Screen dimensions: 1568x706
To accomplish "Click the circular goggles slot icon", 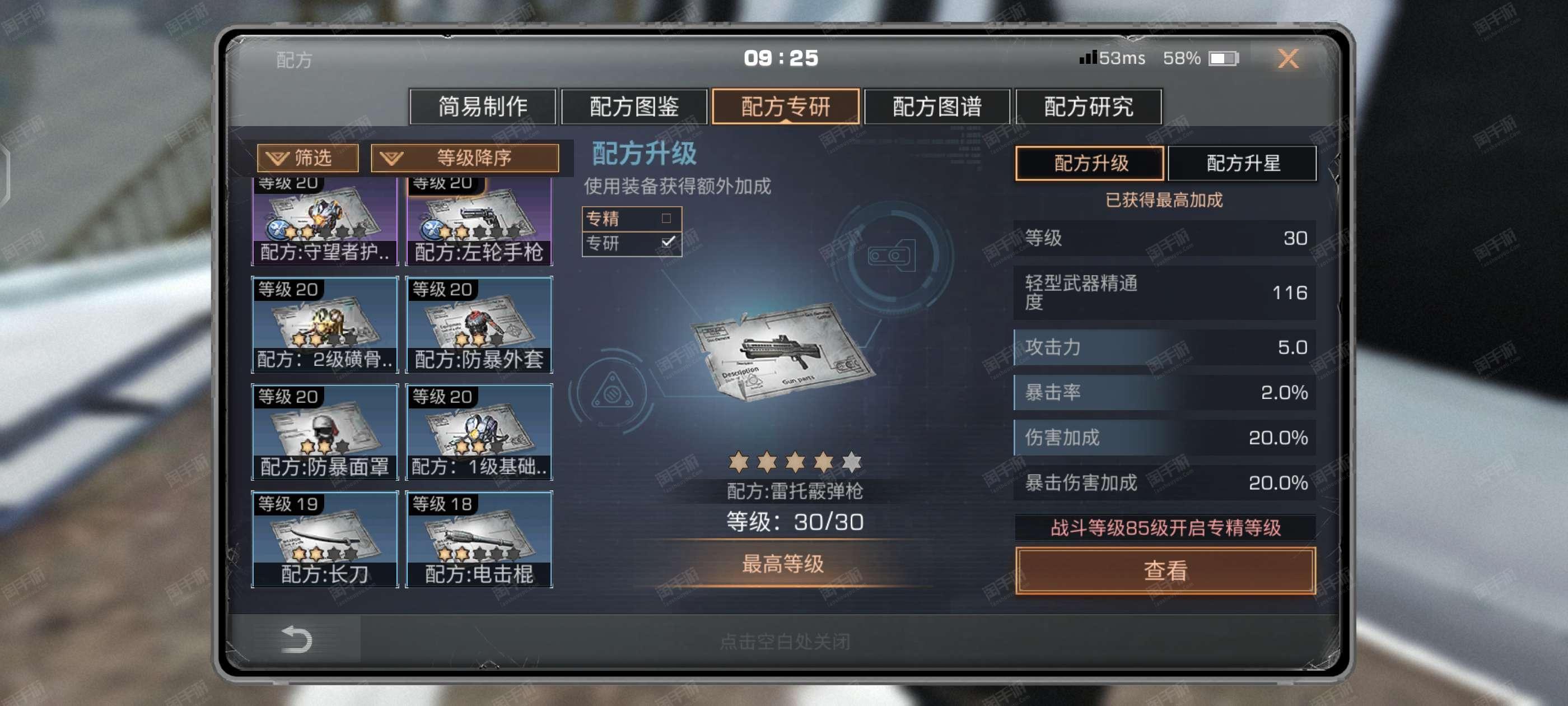I will click(x=892, y=256).
